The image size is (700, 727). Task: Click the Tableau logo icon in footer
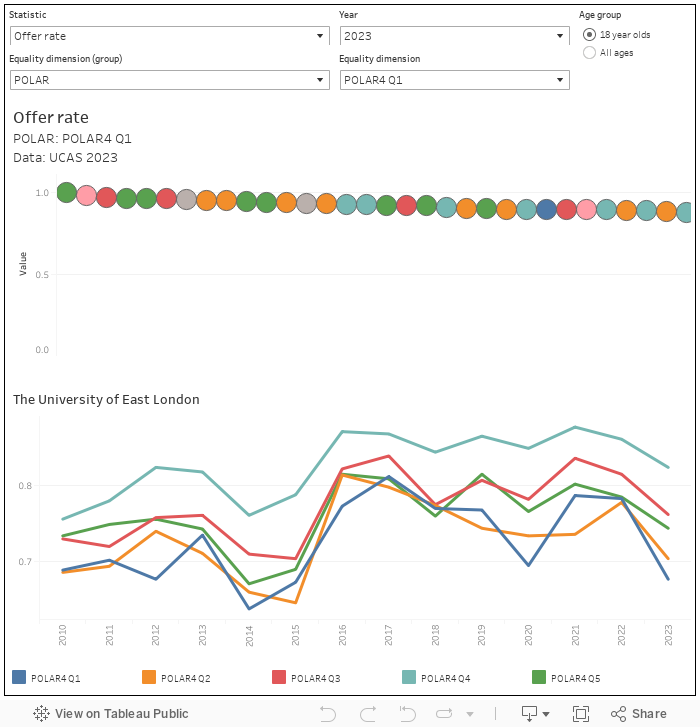click(x=42, y=714)
